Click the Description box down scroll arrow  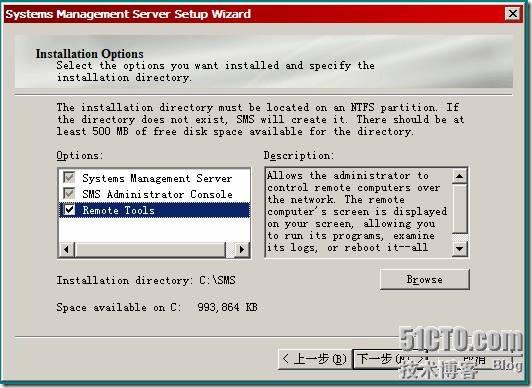pos(459,249)
